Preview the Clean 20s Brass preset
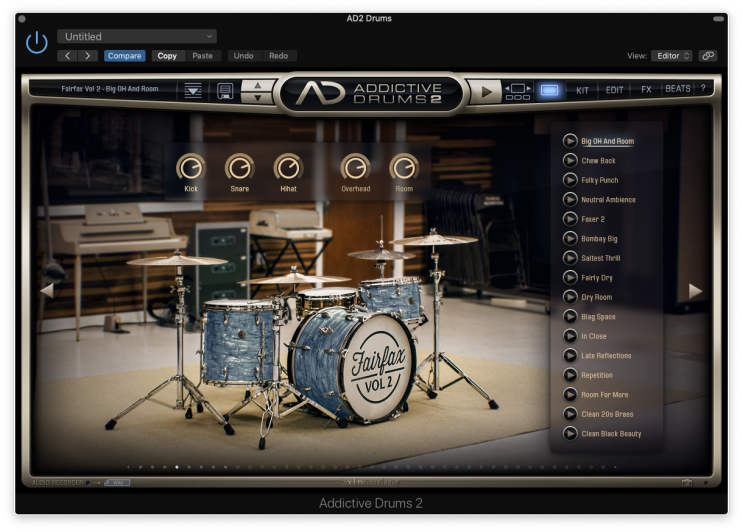The height and width of the screenshot is (532, 743). point(570,414)
